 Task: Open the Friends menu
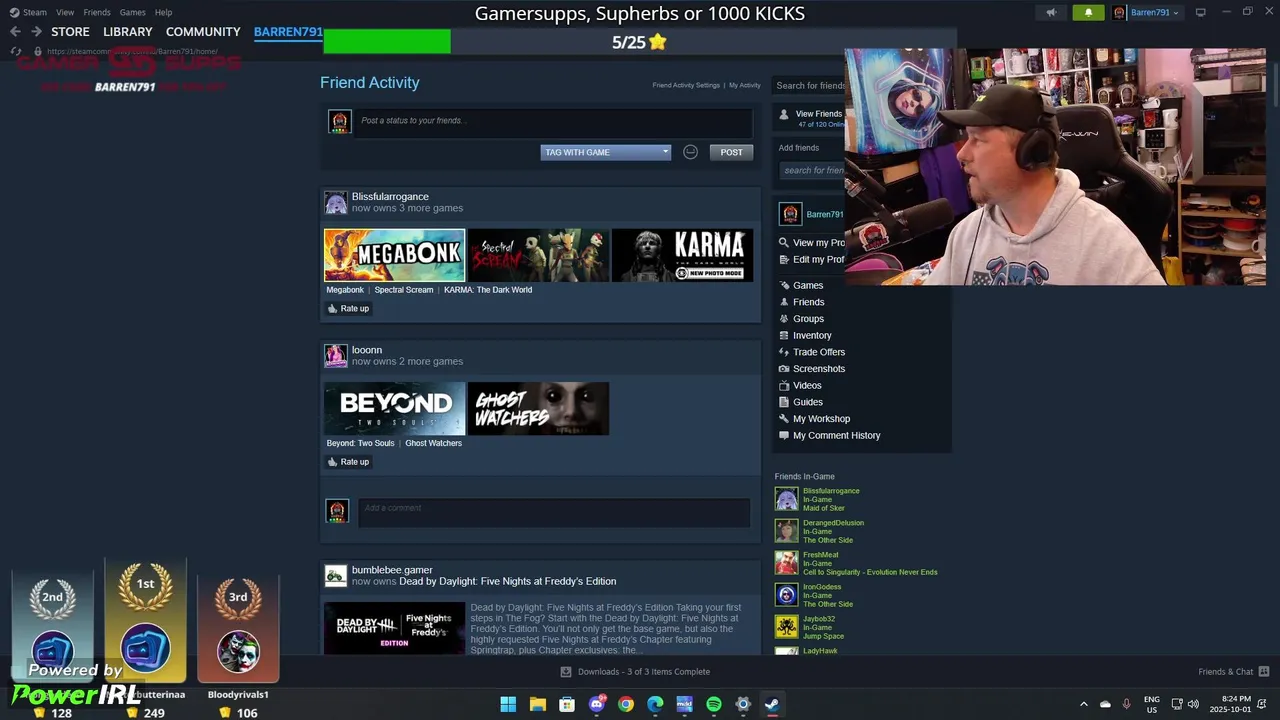[x=97, y=12]
